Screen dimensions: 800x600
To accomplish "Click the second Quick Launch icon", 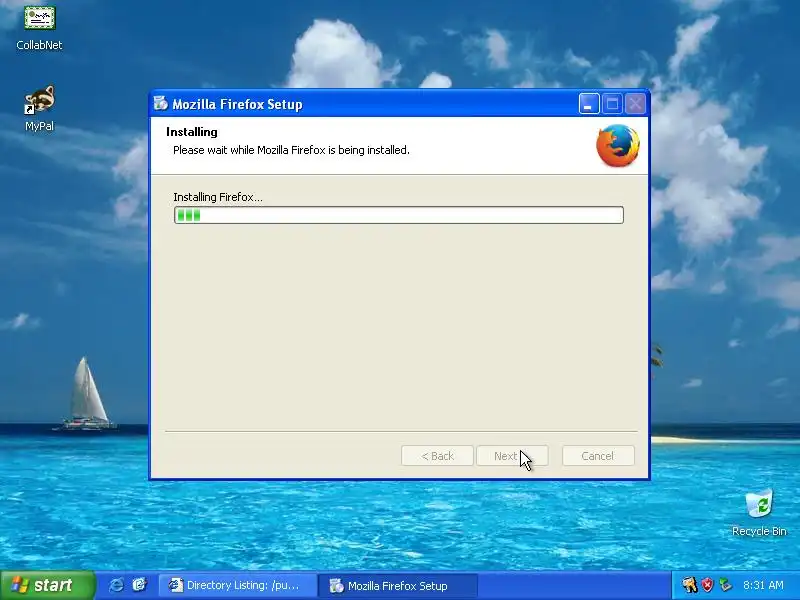I will pyautogui.click(x=139, y=585).
